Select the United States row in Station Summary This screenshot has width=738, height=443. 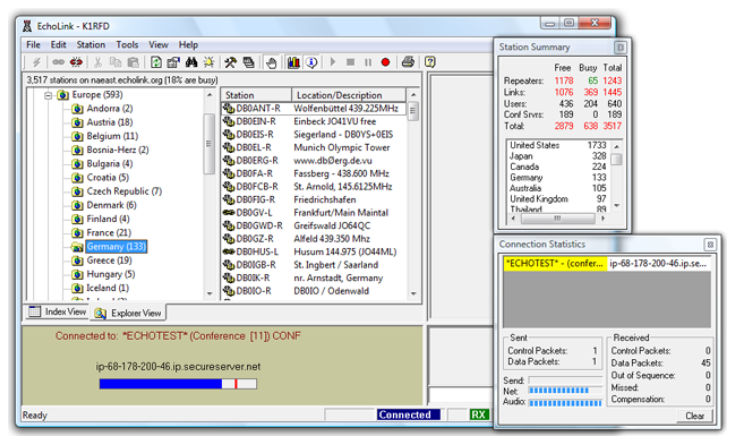pyautogui.click(x=558, y=145)
